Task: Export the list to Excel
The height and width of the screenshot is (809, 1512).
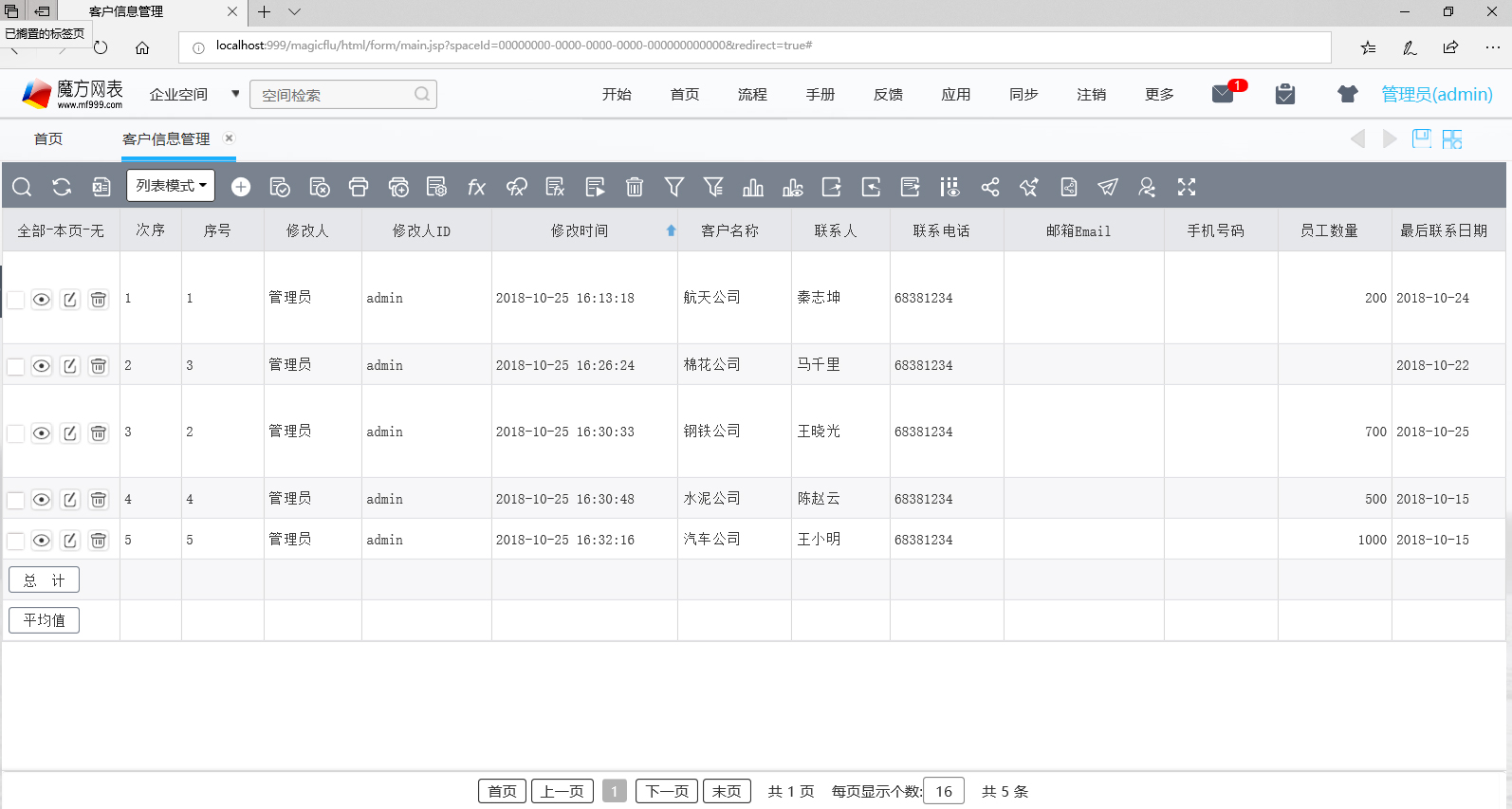Action: click(101, 187)
